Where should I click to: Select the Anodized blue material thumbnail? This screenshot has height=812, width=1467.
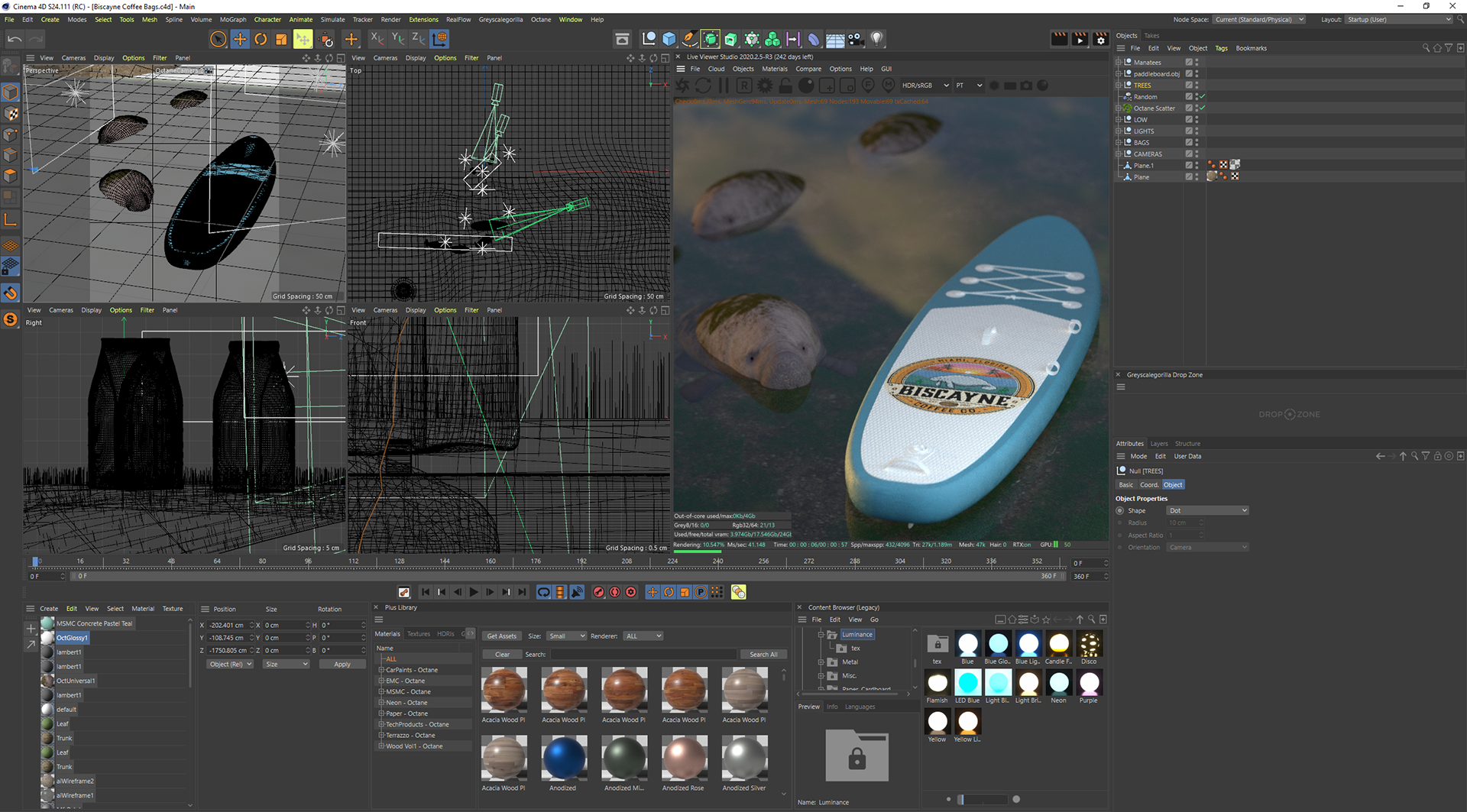(563, 759)
